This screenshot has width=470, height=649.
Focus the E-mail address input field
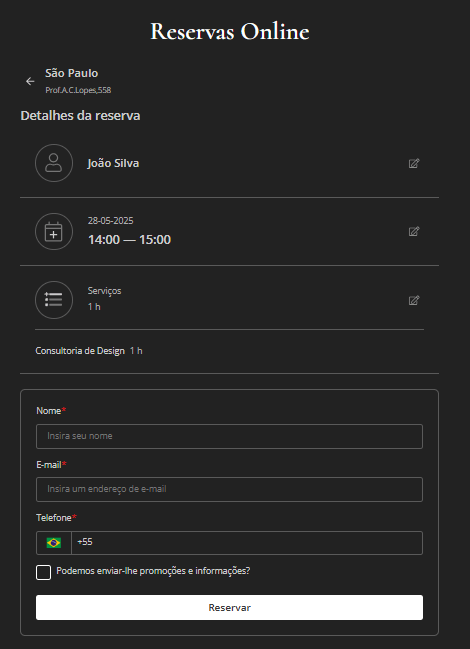click(x=229, y=489)
